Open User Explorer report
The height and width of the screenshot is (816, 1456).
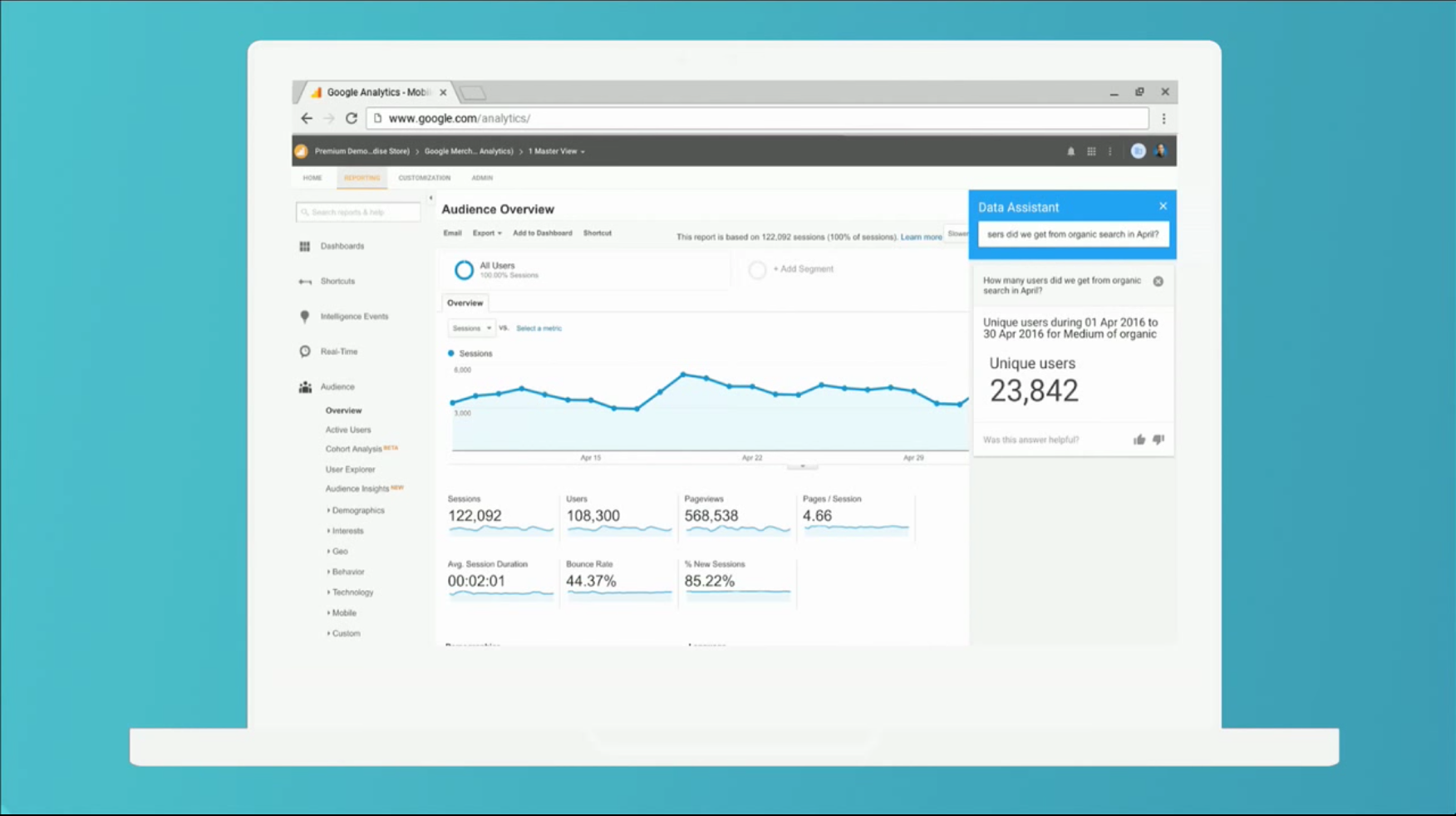[350, 469]
